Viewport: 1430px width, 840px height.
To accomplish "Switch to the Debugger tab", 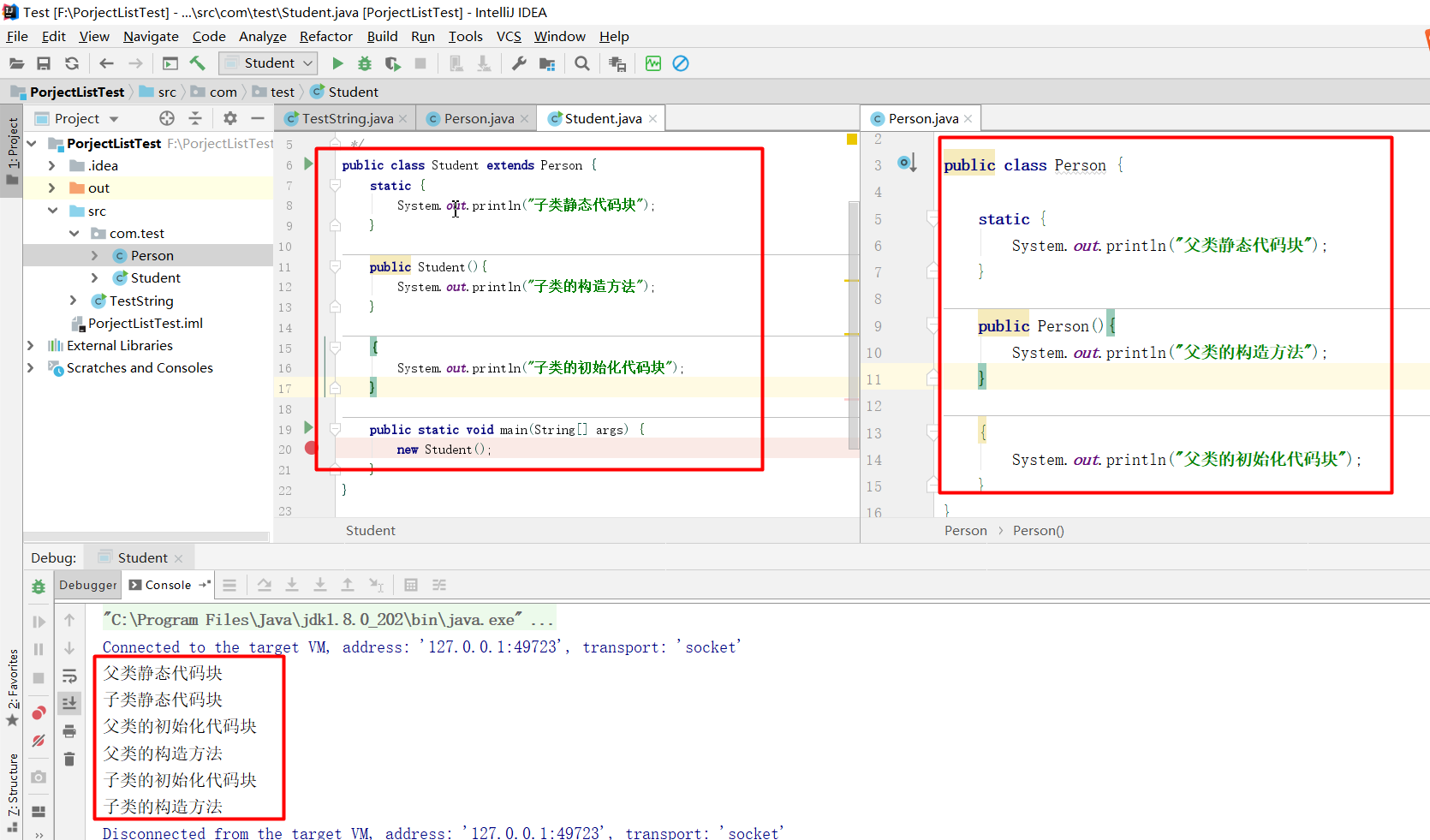I will (87, 585).
